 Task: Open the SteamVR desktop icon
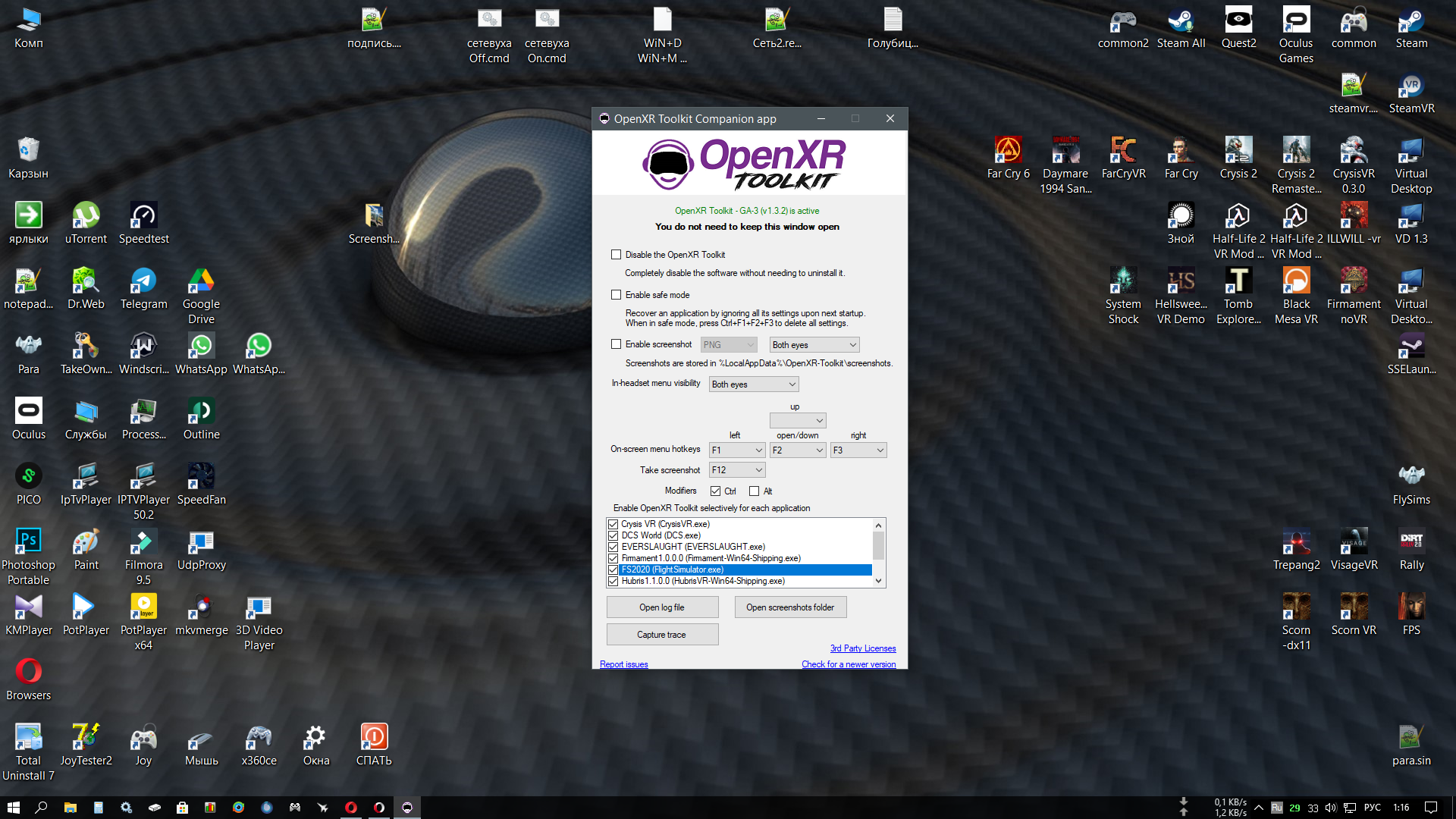pos(1410,86)
